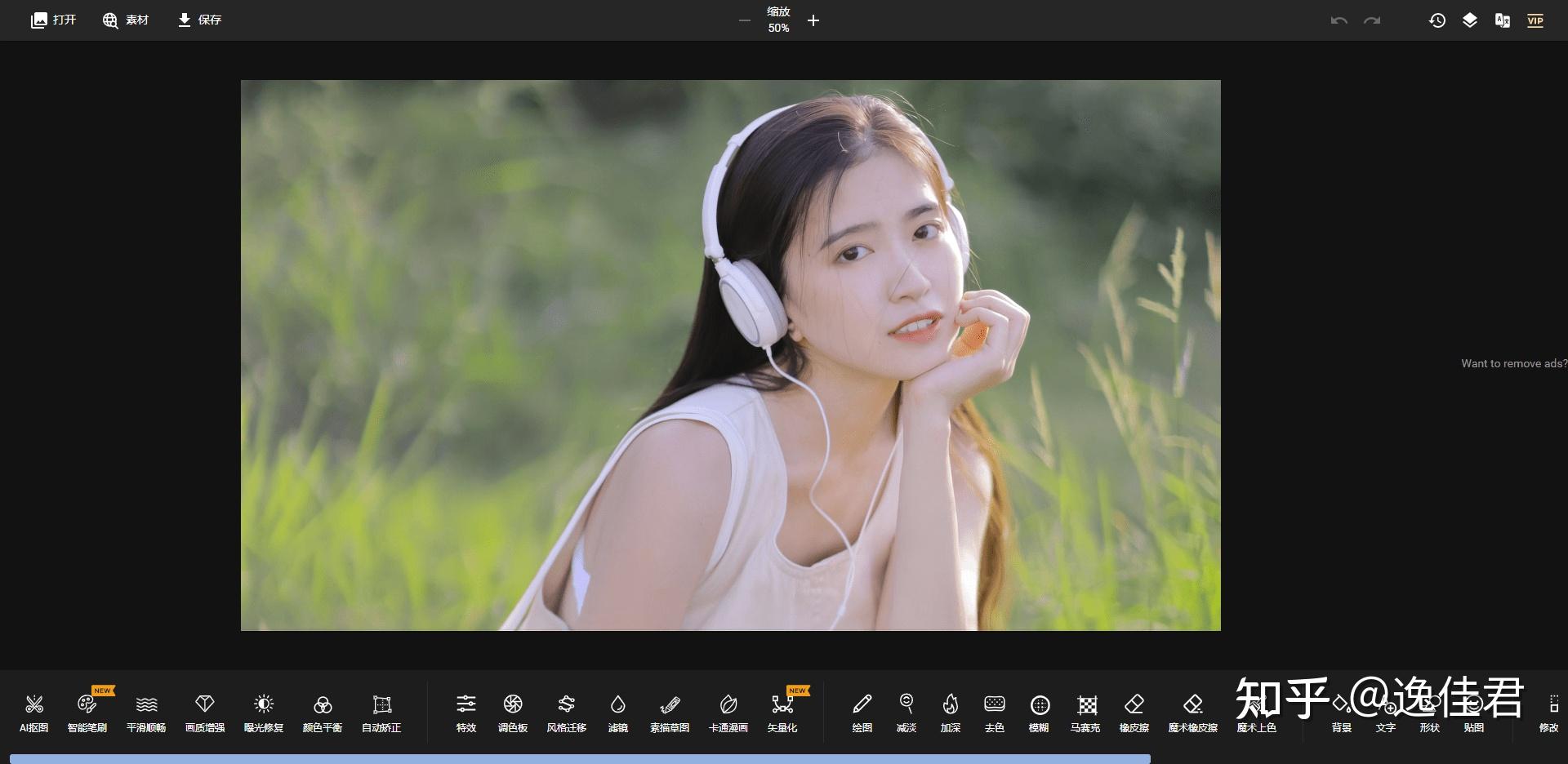
Task: Select the 模糊 blur tool
Action: click(x=1039, y=713)
